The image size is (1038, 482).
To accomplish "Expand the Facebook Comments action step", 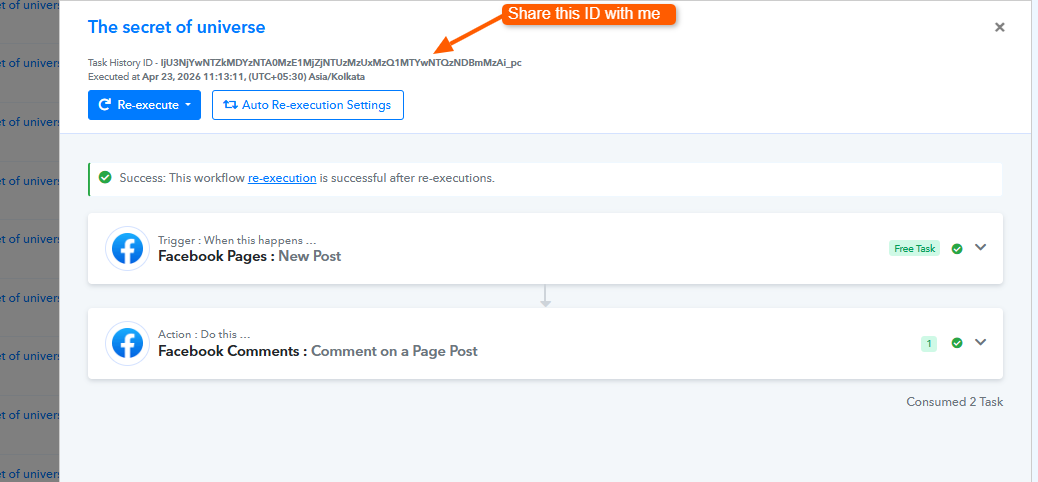I will (x=980, y=342).
